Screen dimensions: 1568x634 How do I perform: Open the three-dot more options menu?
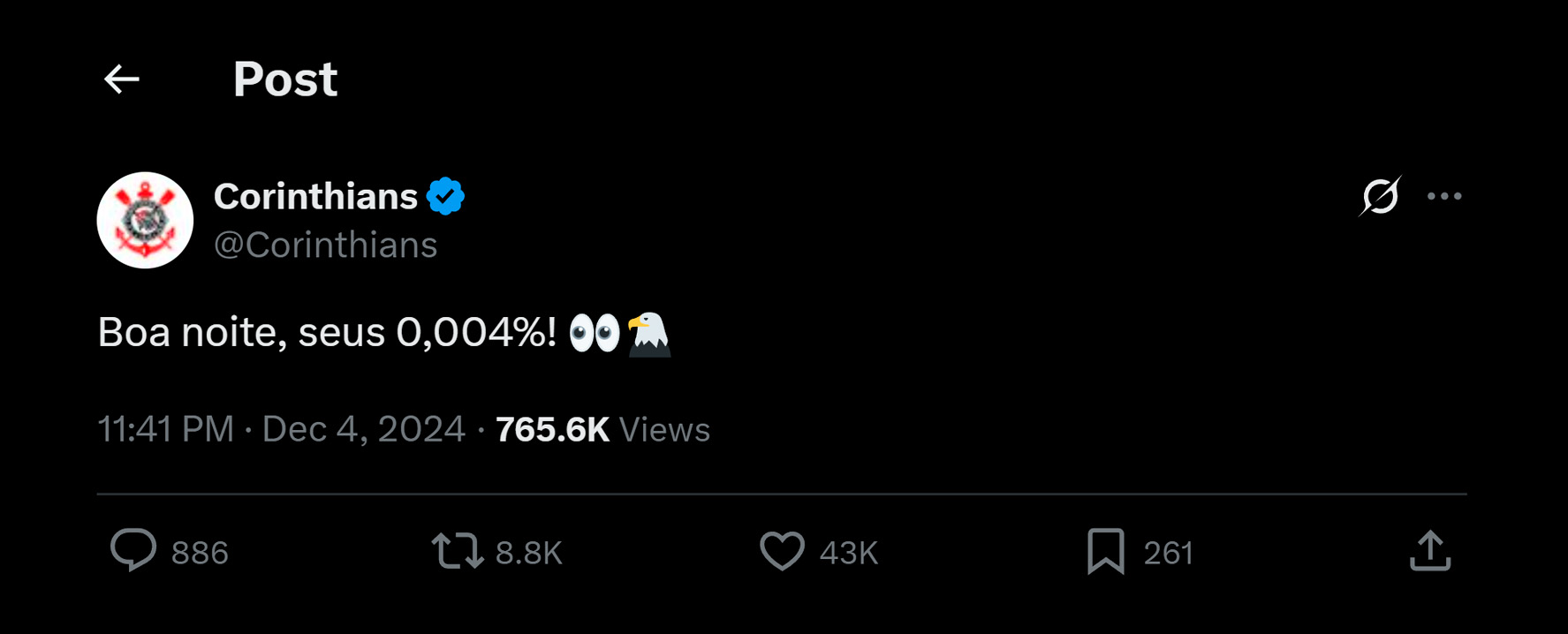(1444, 196)
